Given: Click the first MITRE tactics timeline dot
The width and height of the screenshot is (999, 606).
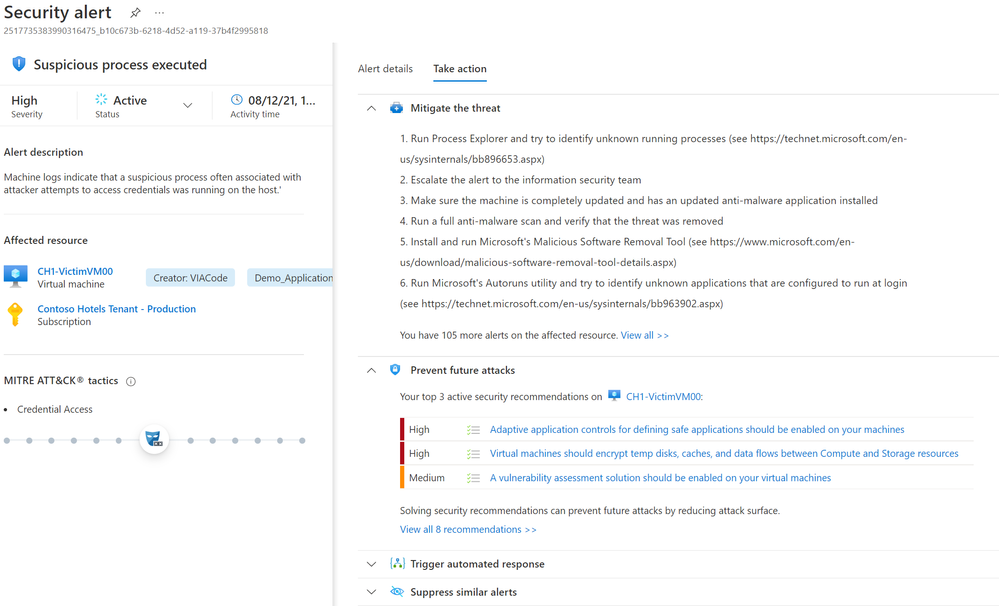Looking at the screenshot, I should click(x=7, y=440).
